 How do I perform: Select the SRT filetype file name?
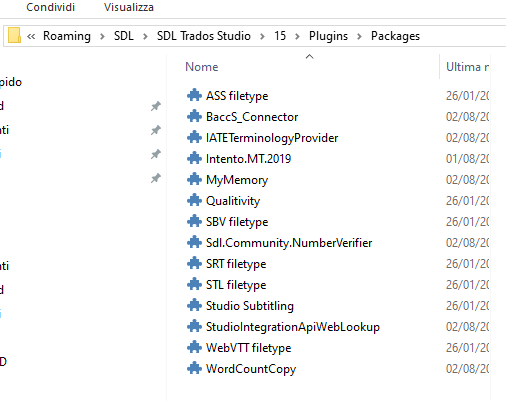[236, 264]
